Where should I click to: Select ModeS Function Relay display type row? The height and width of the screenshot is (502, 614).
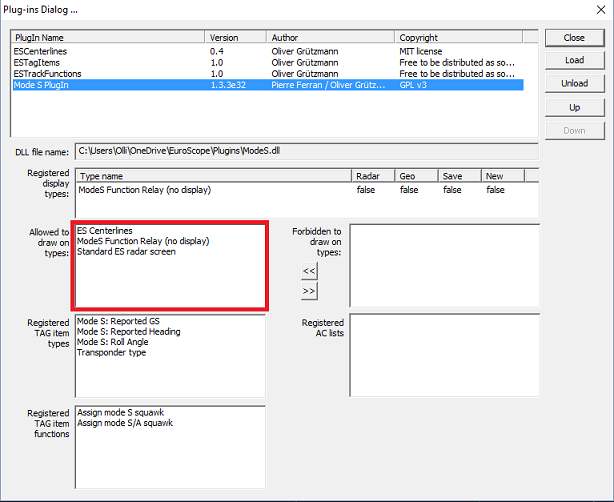tap(300, 190)
